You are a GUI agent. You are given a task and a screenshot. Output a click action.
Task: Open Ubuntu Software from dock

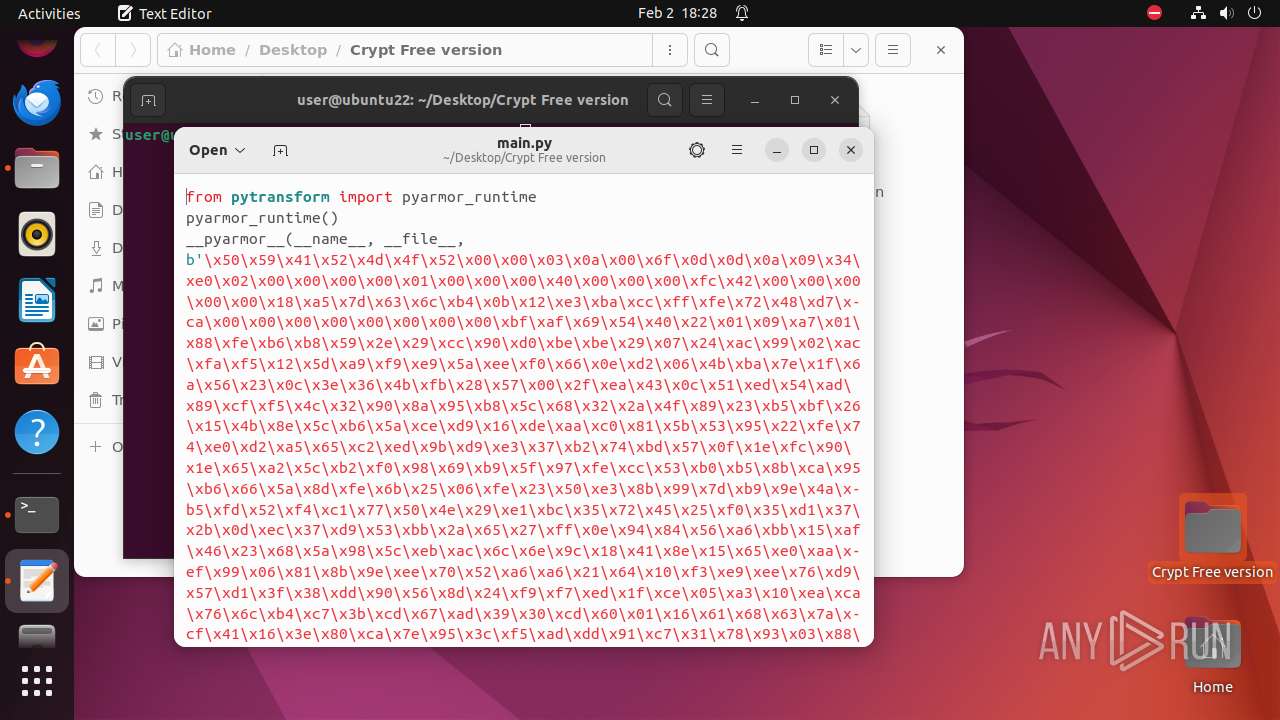click(x=37, y=366)
